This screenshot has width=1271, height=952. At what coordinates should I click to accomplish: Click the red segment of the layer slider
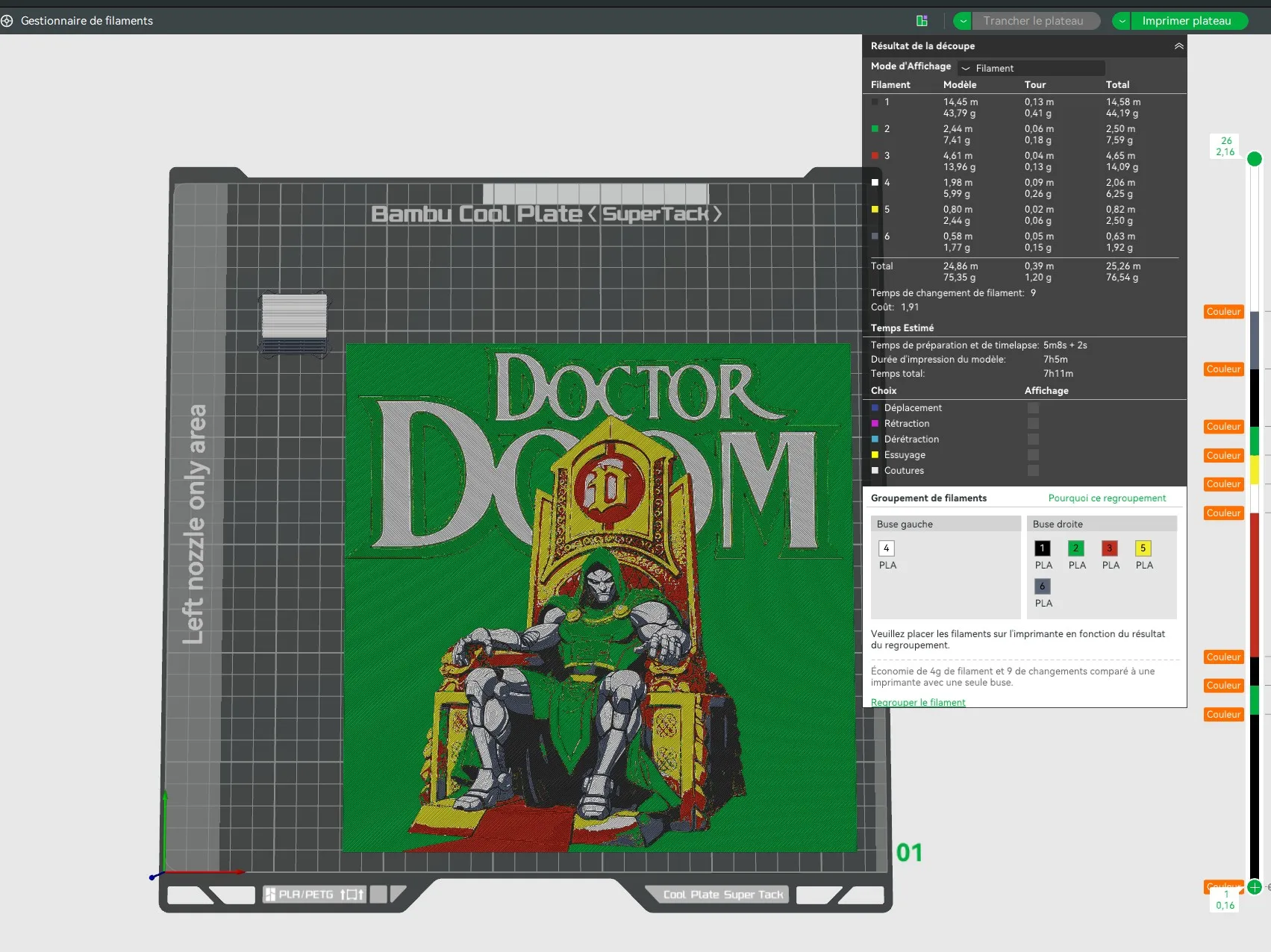1255,584
